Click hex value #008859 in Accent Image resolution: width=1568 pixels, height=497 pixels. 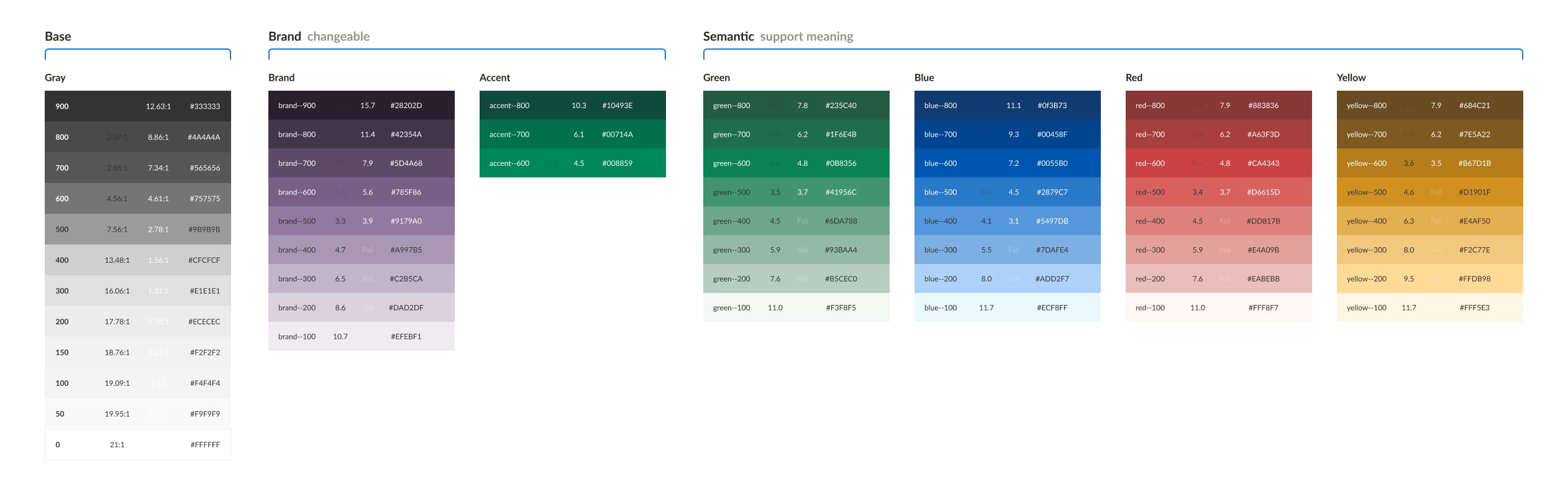pyautogui.click(x=617, y=163)
